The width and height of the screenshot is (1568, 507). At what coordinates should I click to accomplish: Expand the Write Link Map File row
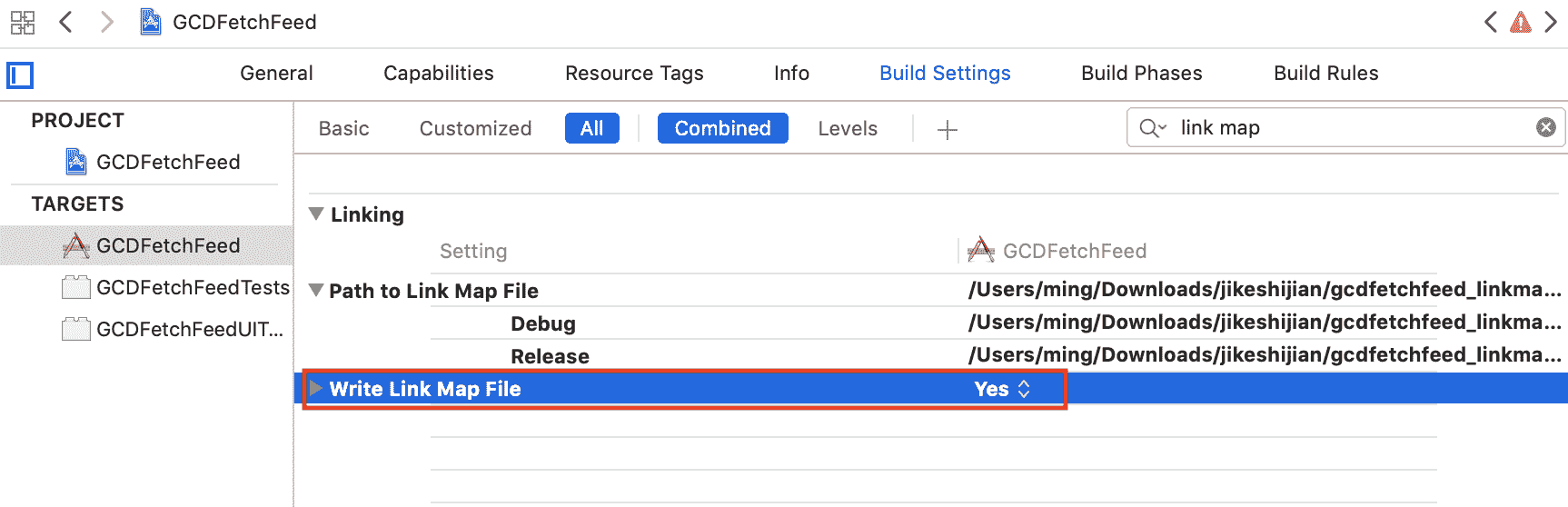pyautogui.click(x=316, y=388)
